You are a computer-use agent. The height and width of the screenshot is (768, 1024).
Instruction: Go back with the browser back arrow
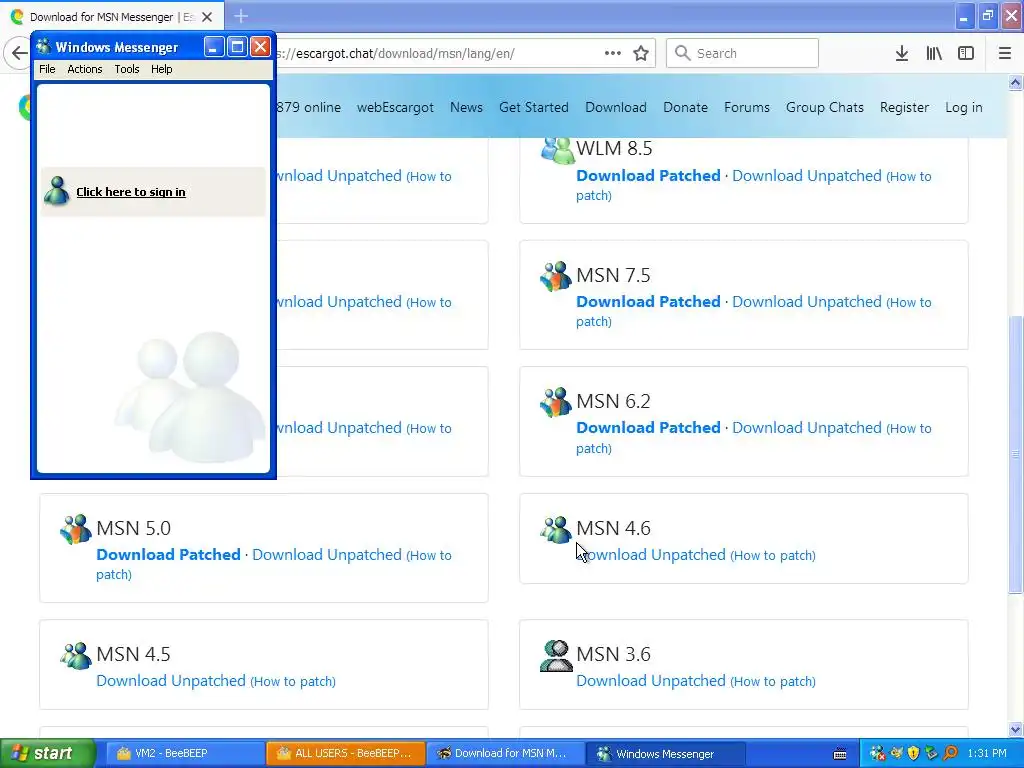click(18, 54)
